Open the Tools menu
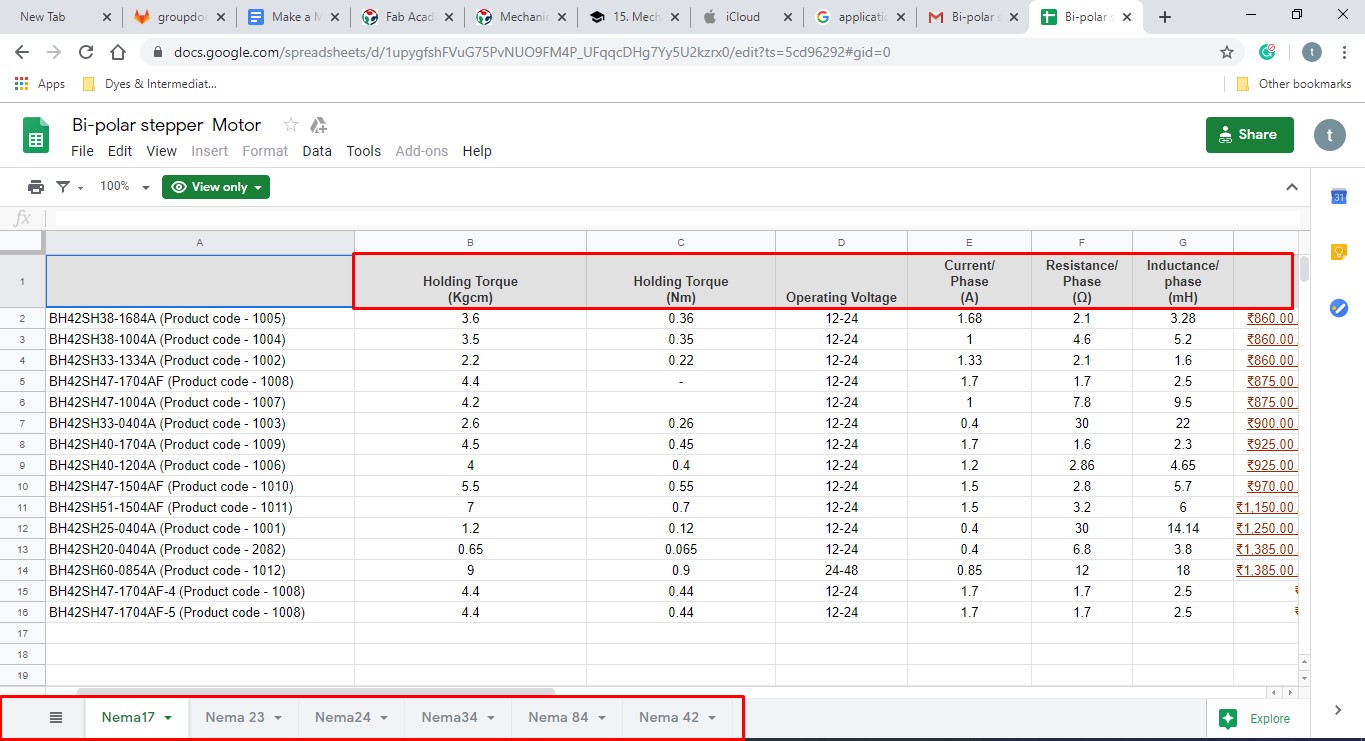Viewport: 1365px width, 741px height. pyautogui.click(x=364, y=151)
